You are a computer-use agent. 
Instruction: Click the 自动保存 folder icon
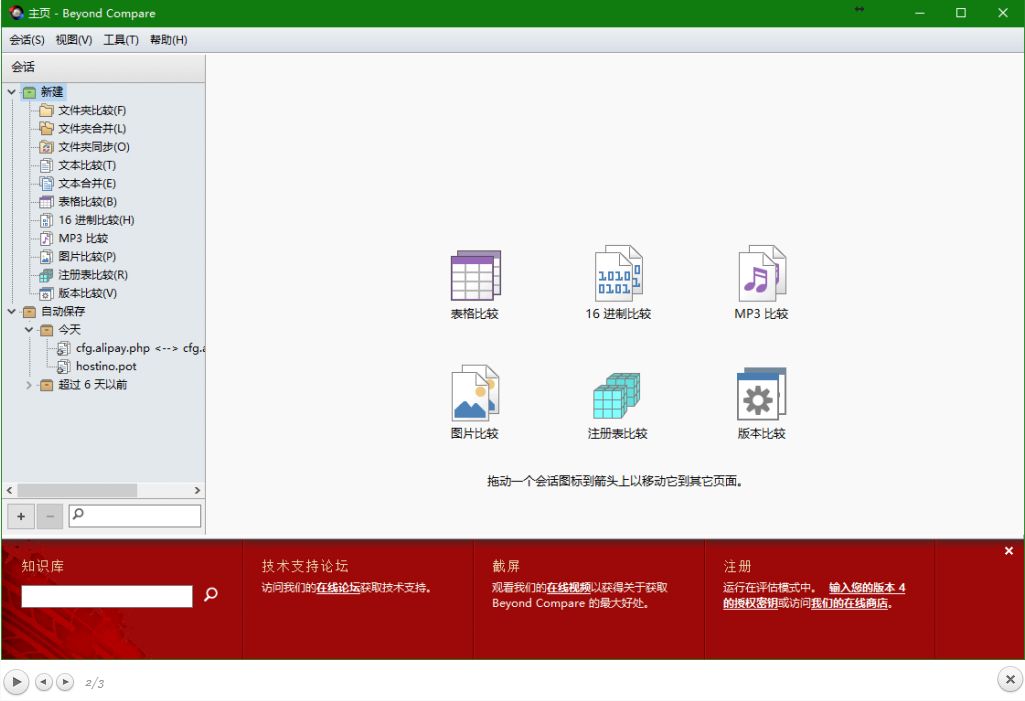pos(29,312)
